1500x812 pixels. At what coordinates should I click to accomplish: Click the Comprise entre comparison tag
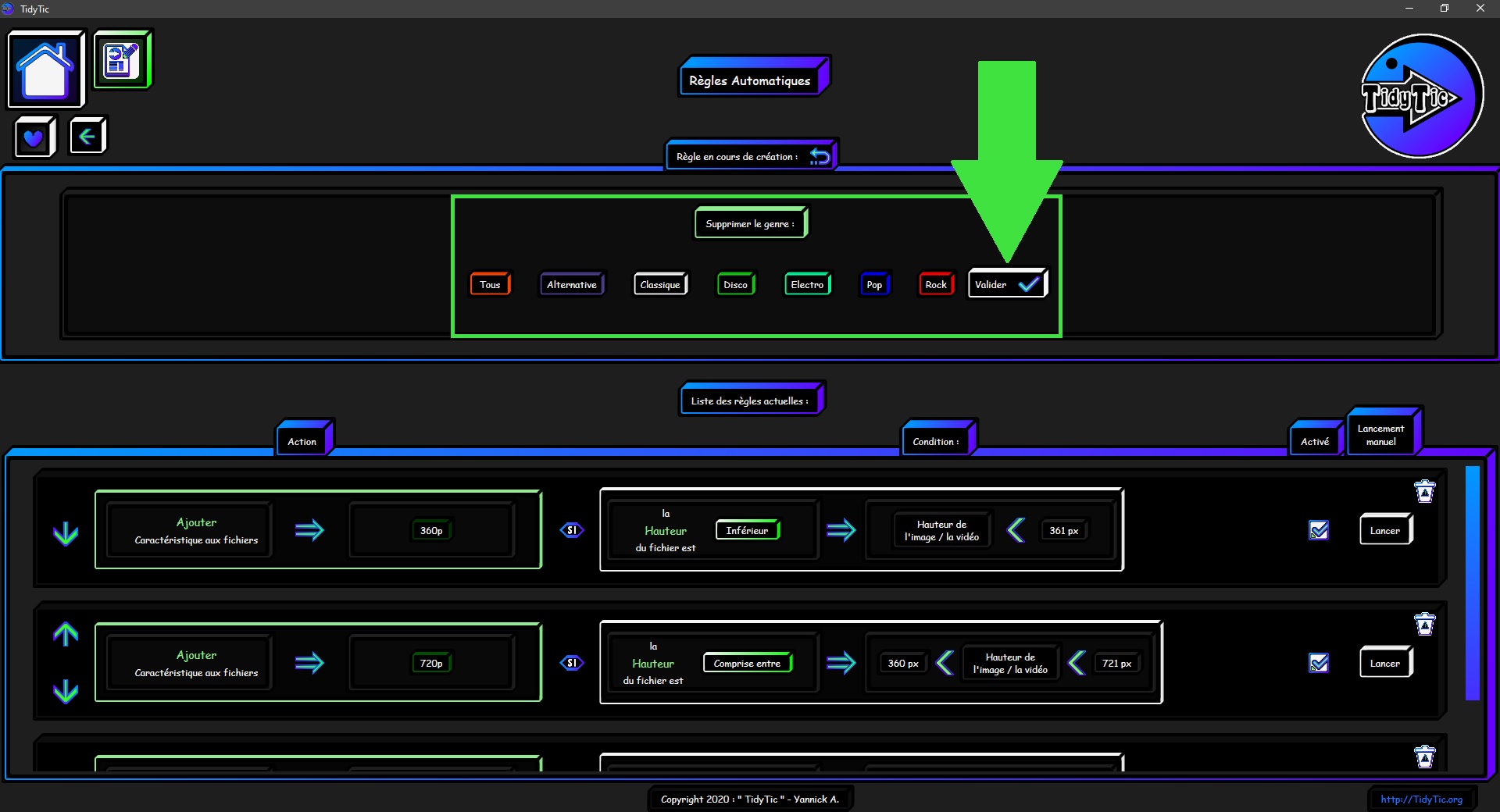[748, 663]
